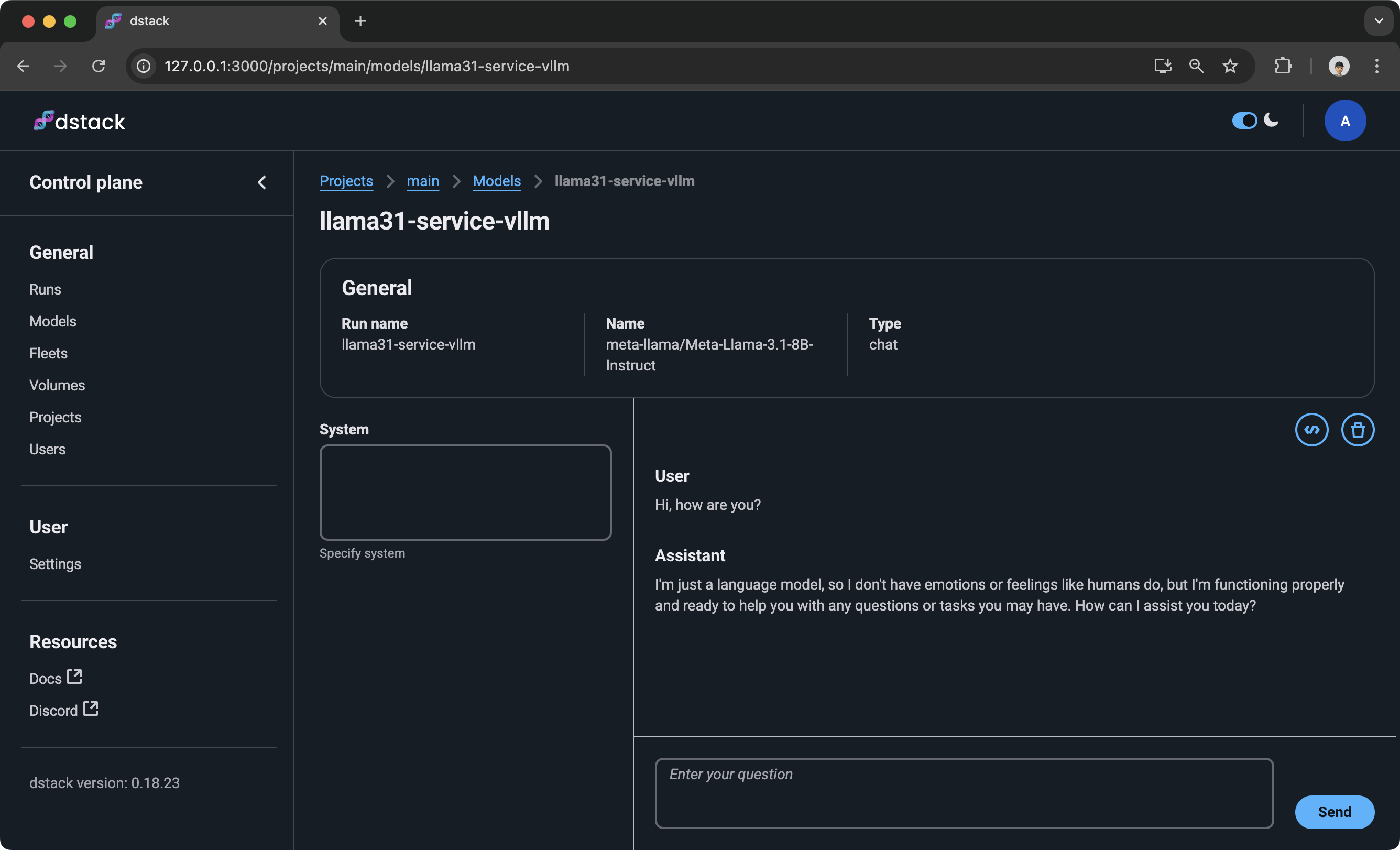Click the install app icon in address bar
Image resolution: width=1400 pixels, height=850 pixels.
pos(1163,66)
